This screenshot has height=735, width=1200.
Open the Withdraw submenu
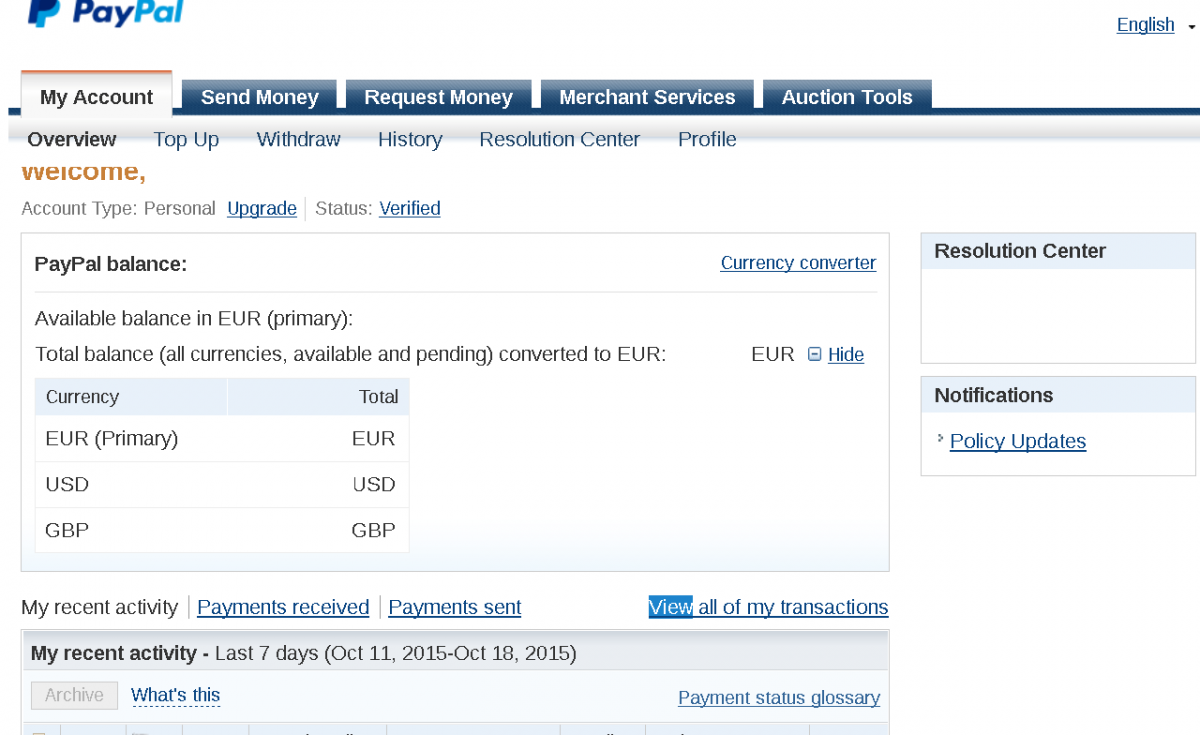pos(299,139)
